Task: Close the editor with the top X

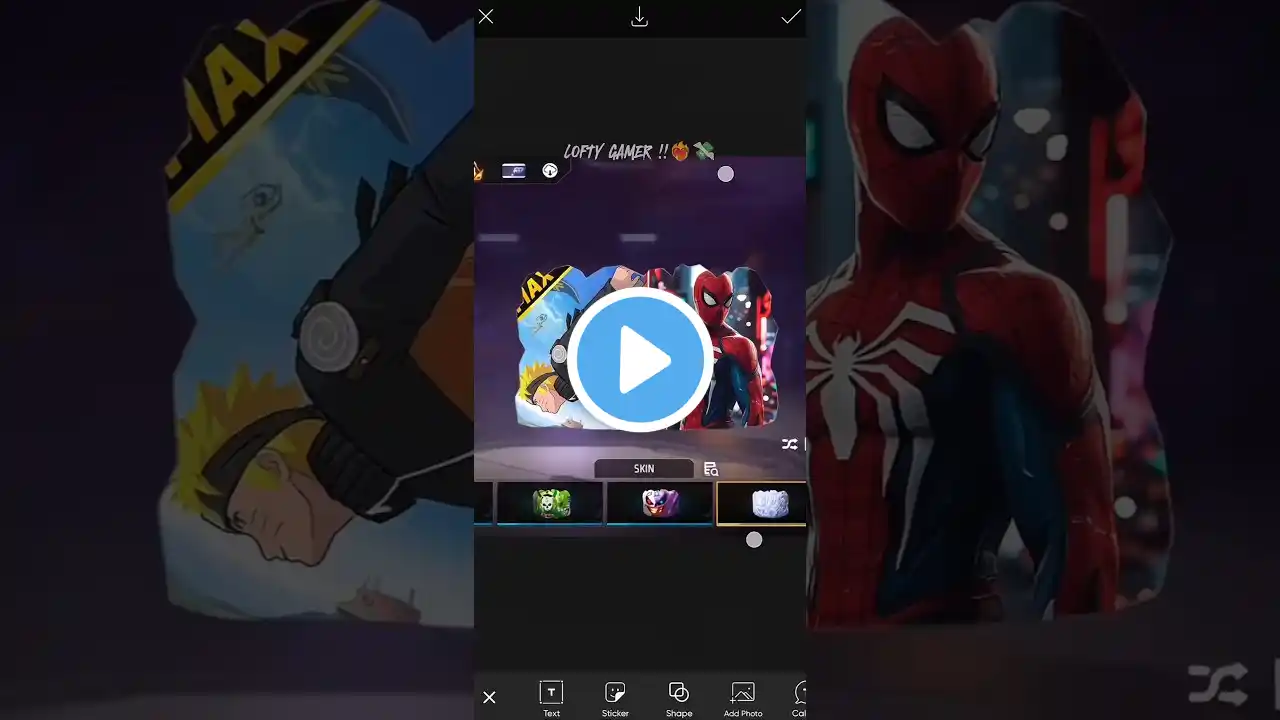Action: 486,16
